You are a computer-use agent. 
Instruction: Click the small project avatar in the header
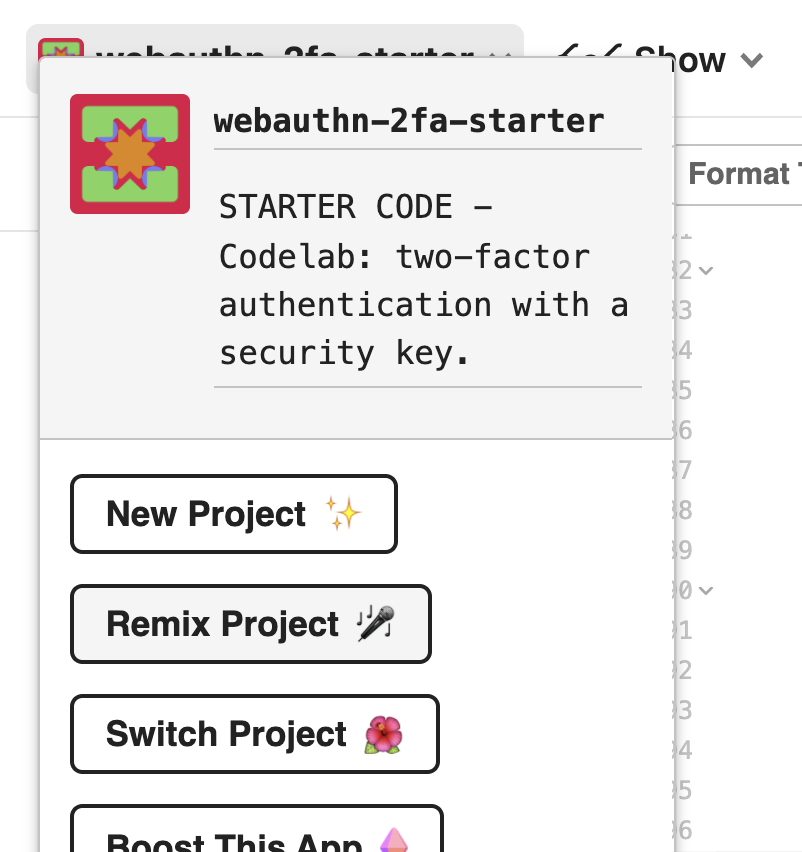pyautogui.click(x=60, y=50)
